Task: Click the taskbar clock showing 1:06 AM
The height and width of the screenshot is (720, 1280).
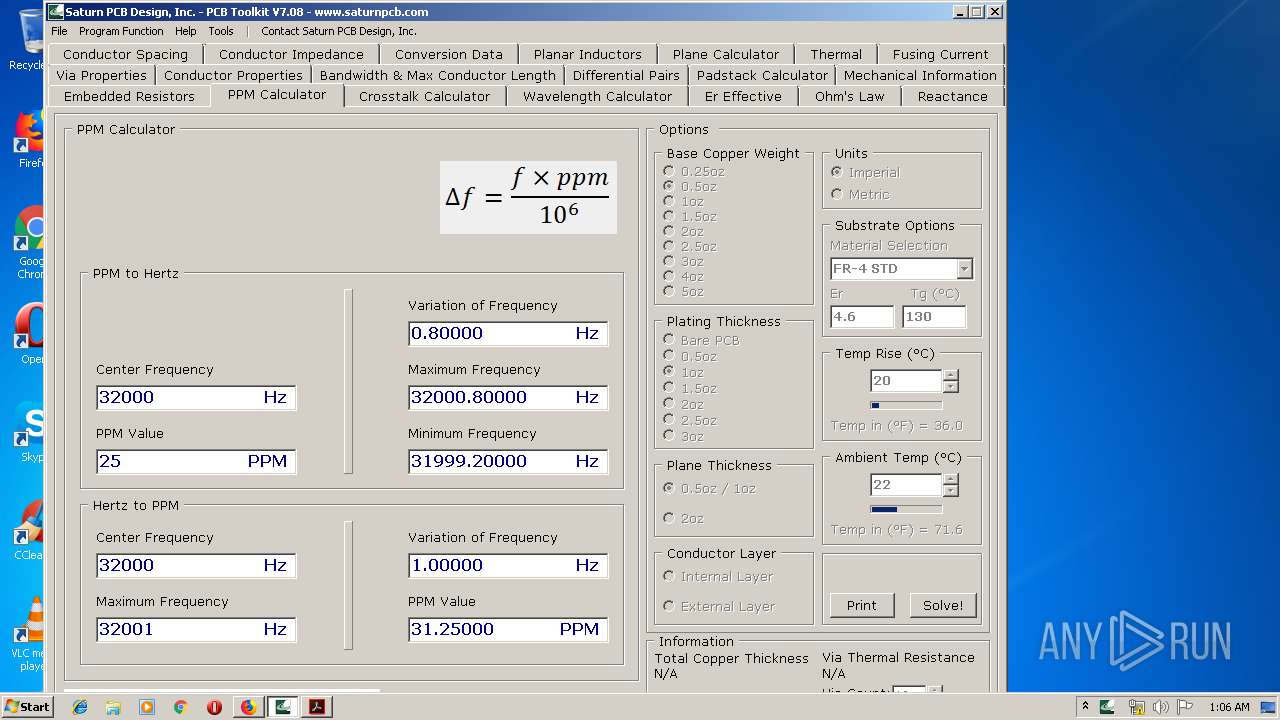Action: (1228, 707)
